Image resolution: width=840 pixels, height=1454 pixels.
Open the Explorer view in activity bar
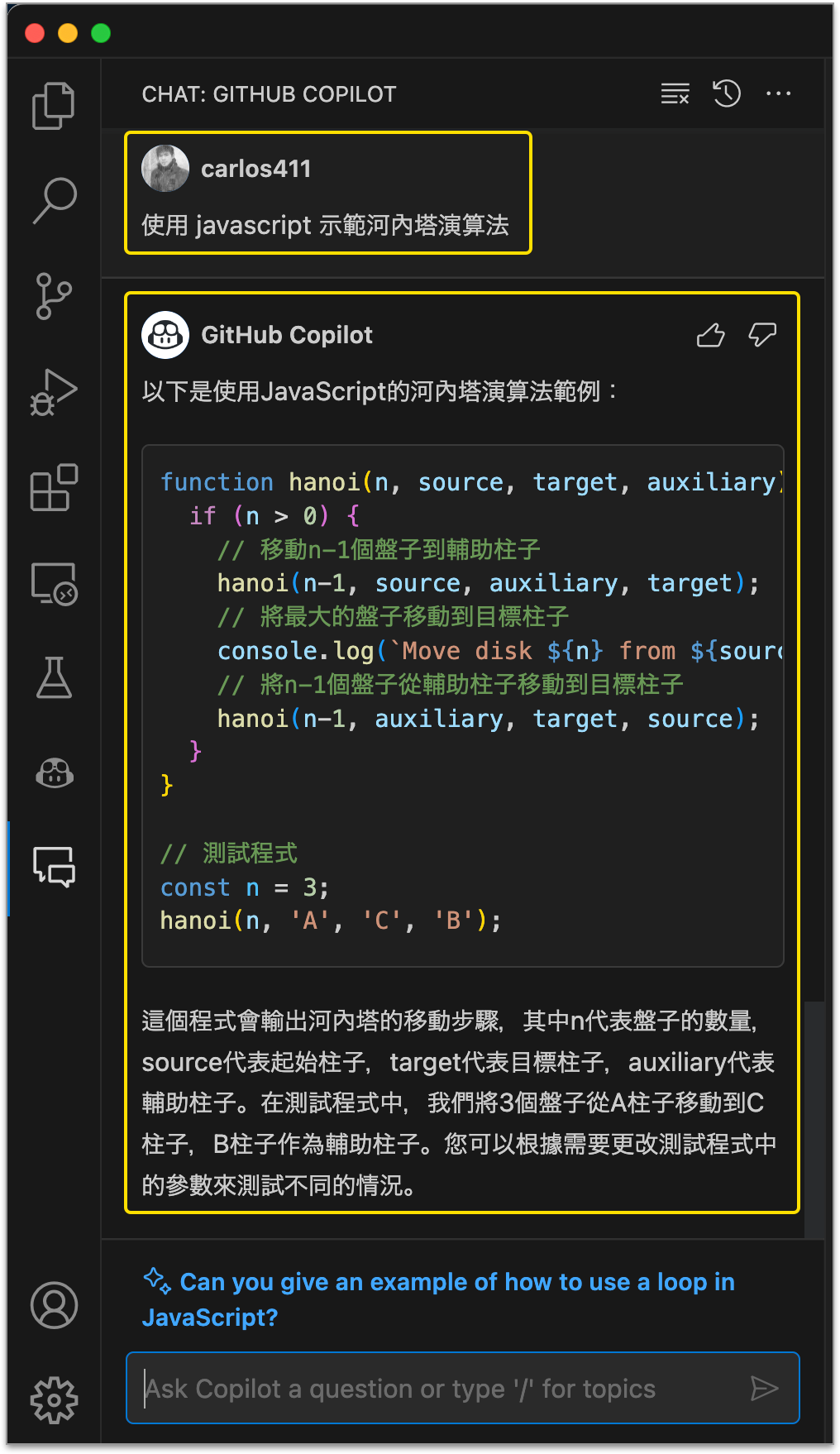pyautogui.click(x=54, y=106)
